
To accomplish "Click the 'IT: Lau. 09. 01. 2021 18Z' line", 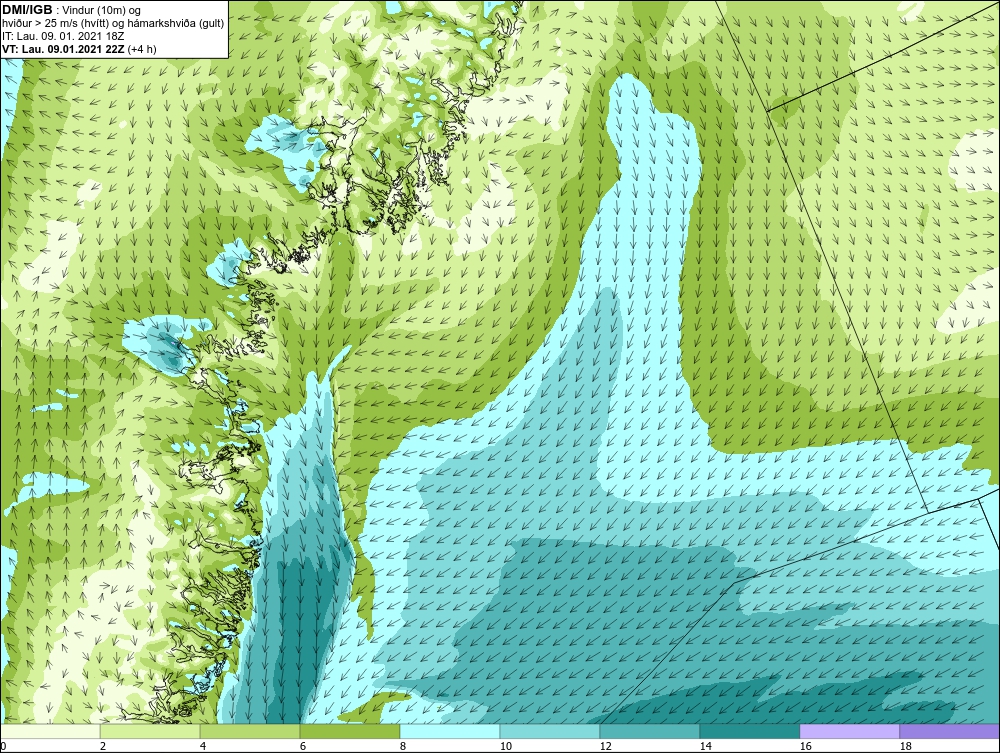I will click(x=63, y=36).
